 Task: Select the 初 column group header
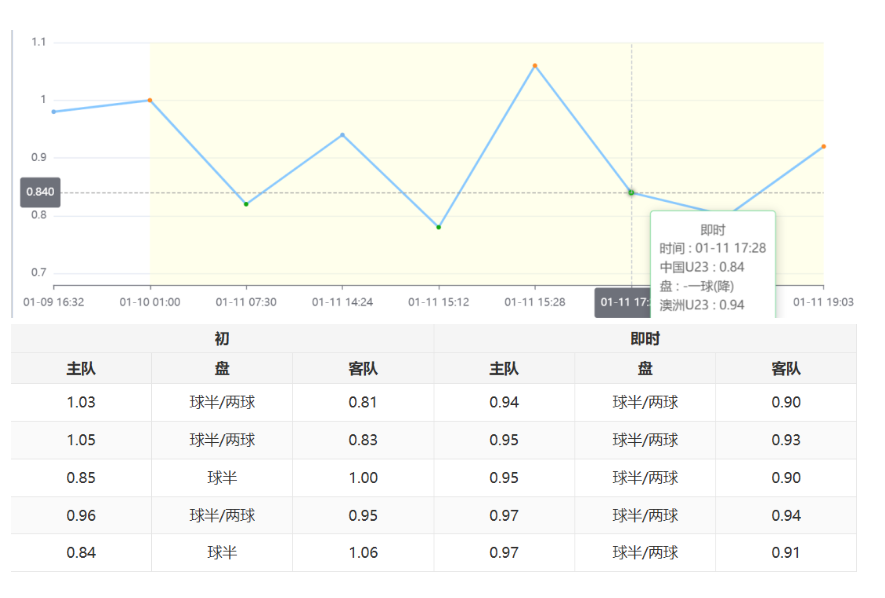[x=222, y=339]
